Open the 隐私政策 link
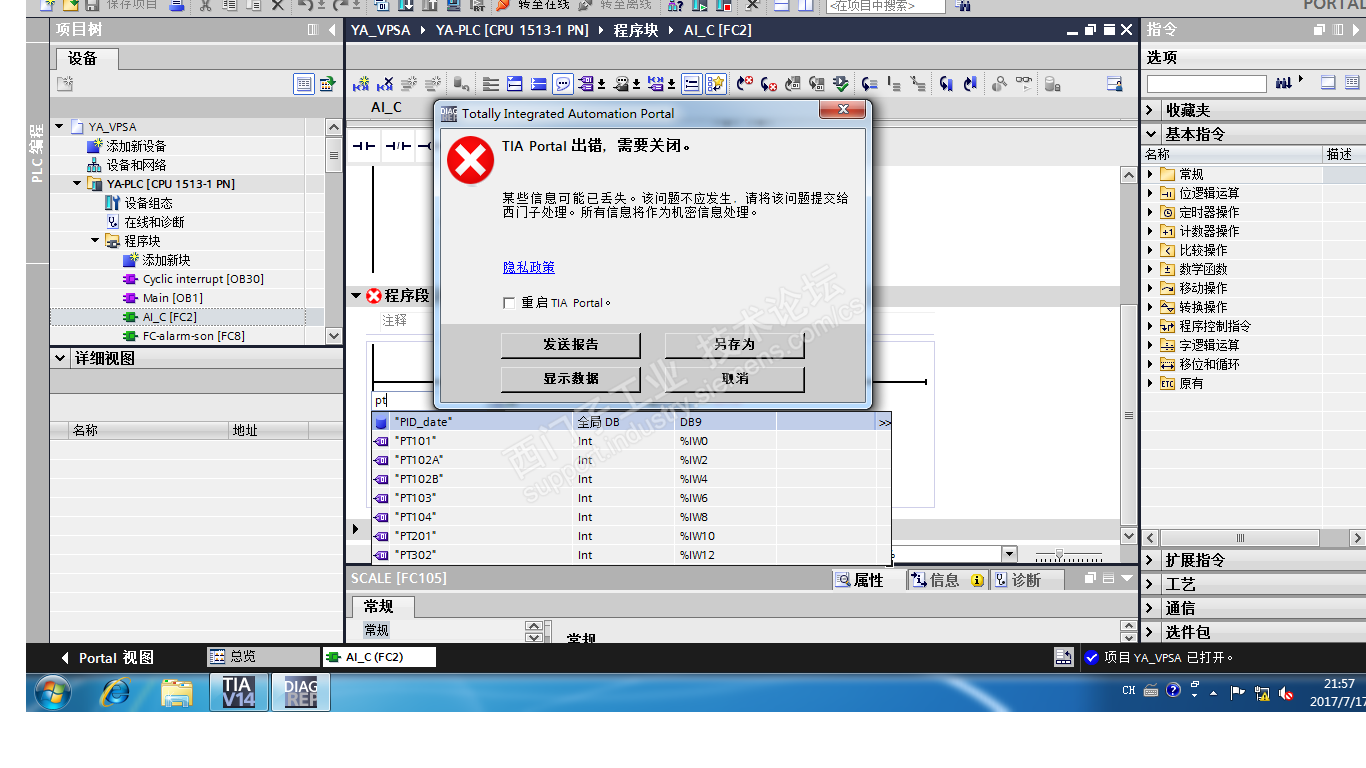 (529, 267)
